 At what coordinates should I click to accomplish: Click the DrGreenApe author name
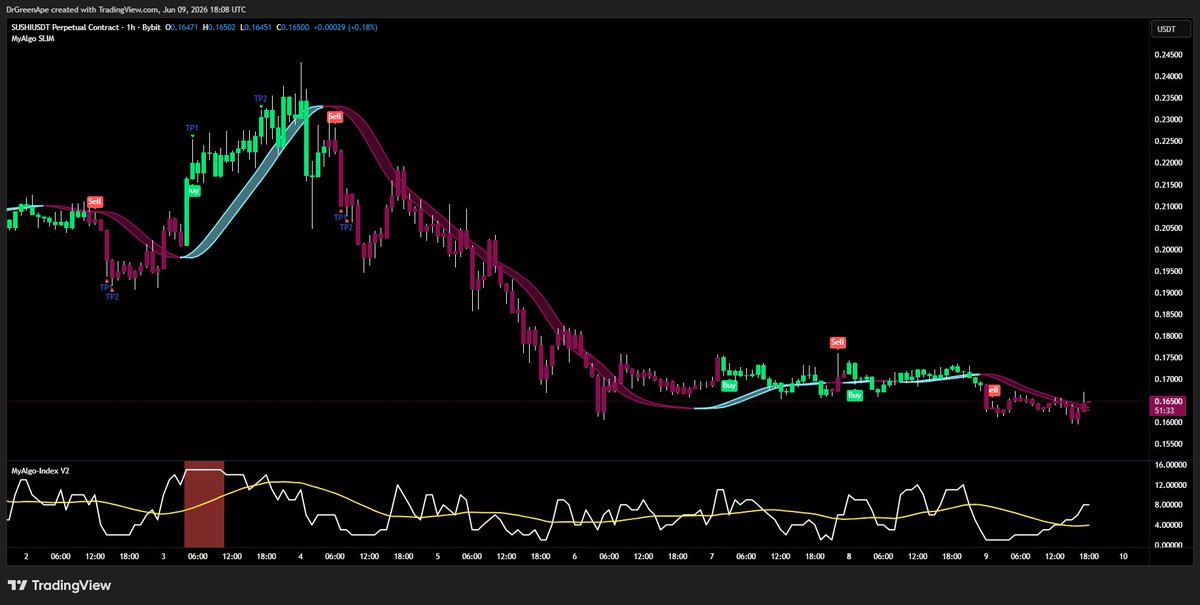coord(28,8)
